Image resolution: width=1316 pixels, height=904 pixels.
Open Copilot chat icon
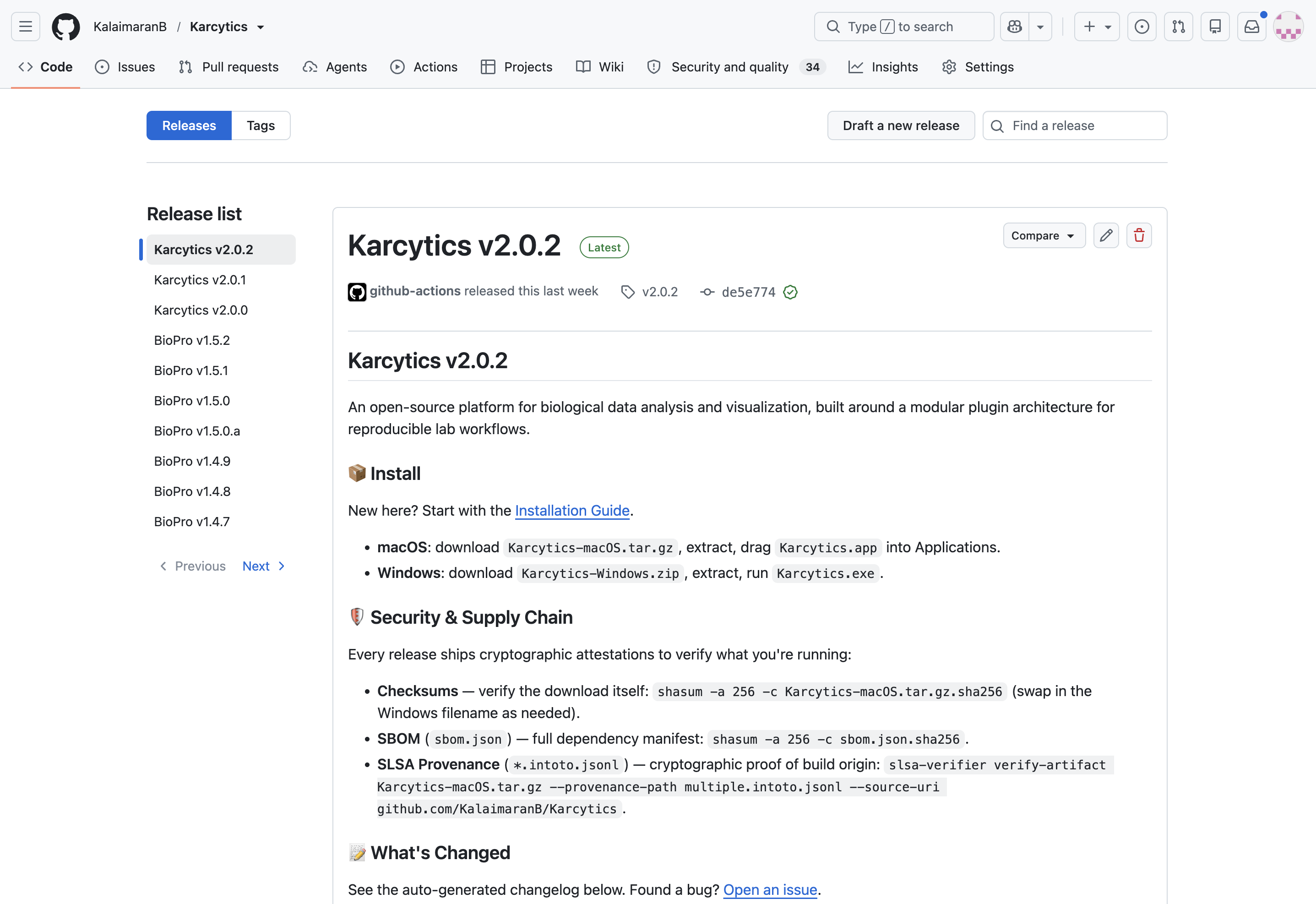coord(1015,27)
